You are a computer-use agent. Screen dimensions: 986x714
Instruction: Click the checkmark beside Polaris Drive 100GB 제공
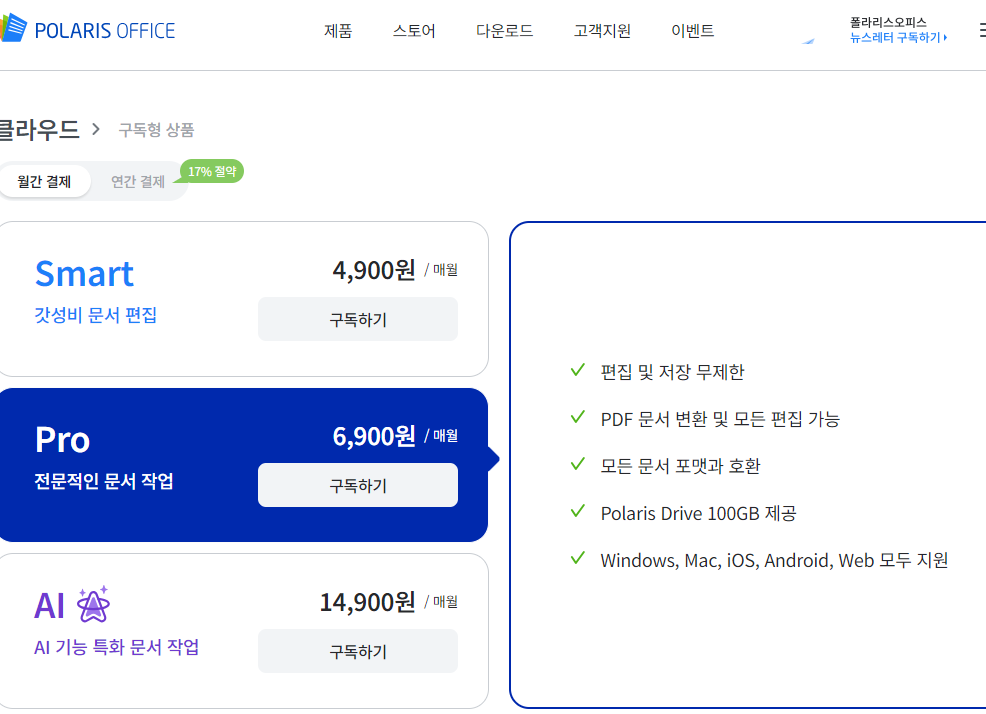point(577,513)
